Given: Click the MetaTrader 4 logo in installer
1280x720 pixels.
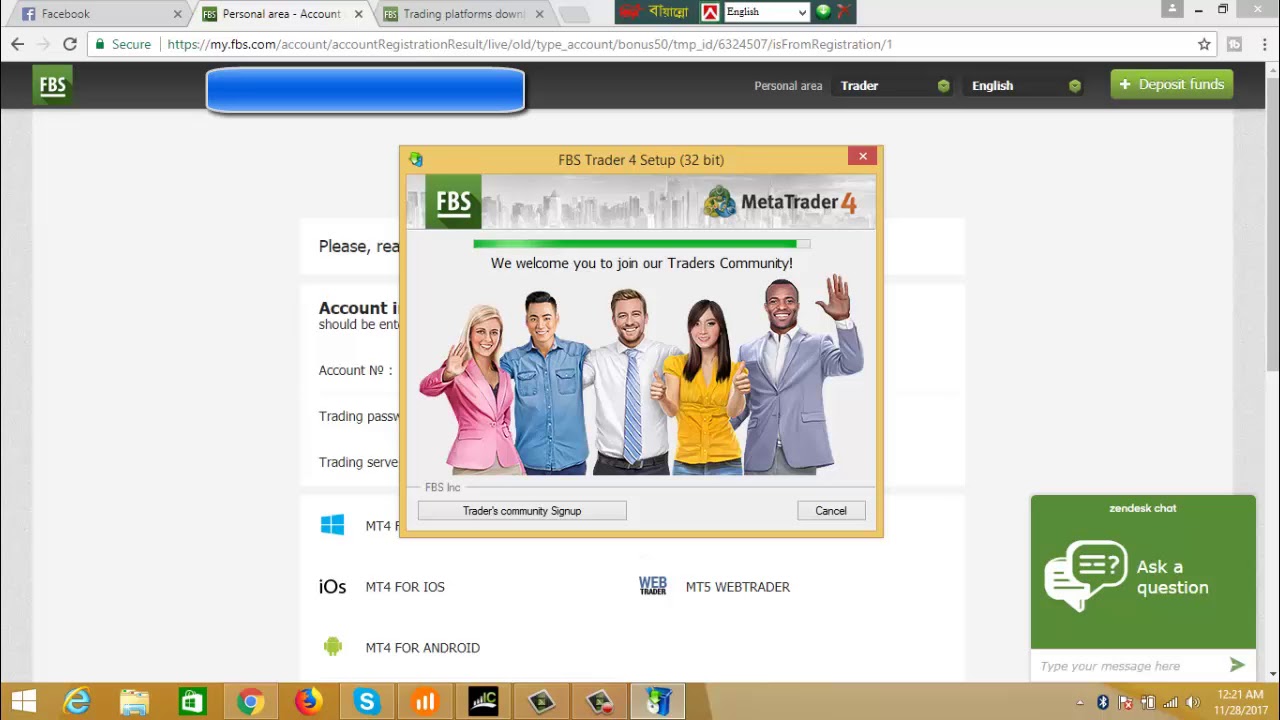Looking at the screenshot, I should pyautogui.click(x=780, y=202).
